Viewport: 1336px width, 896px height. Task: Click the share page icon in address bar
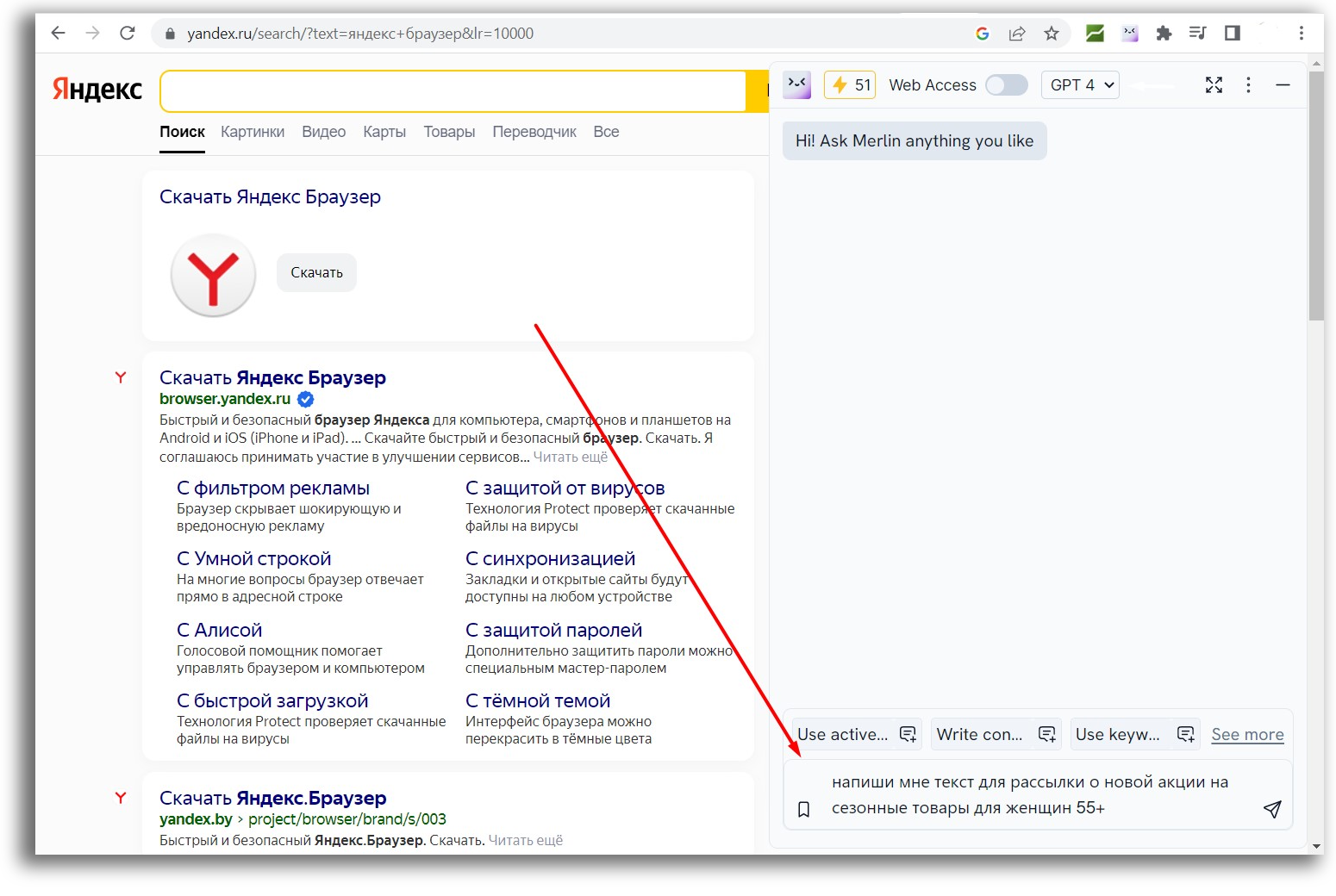[x=1017, y=34]
